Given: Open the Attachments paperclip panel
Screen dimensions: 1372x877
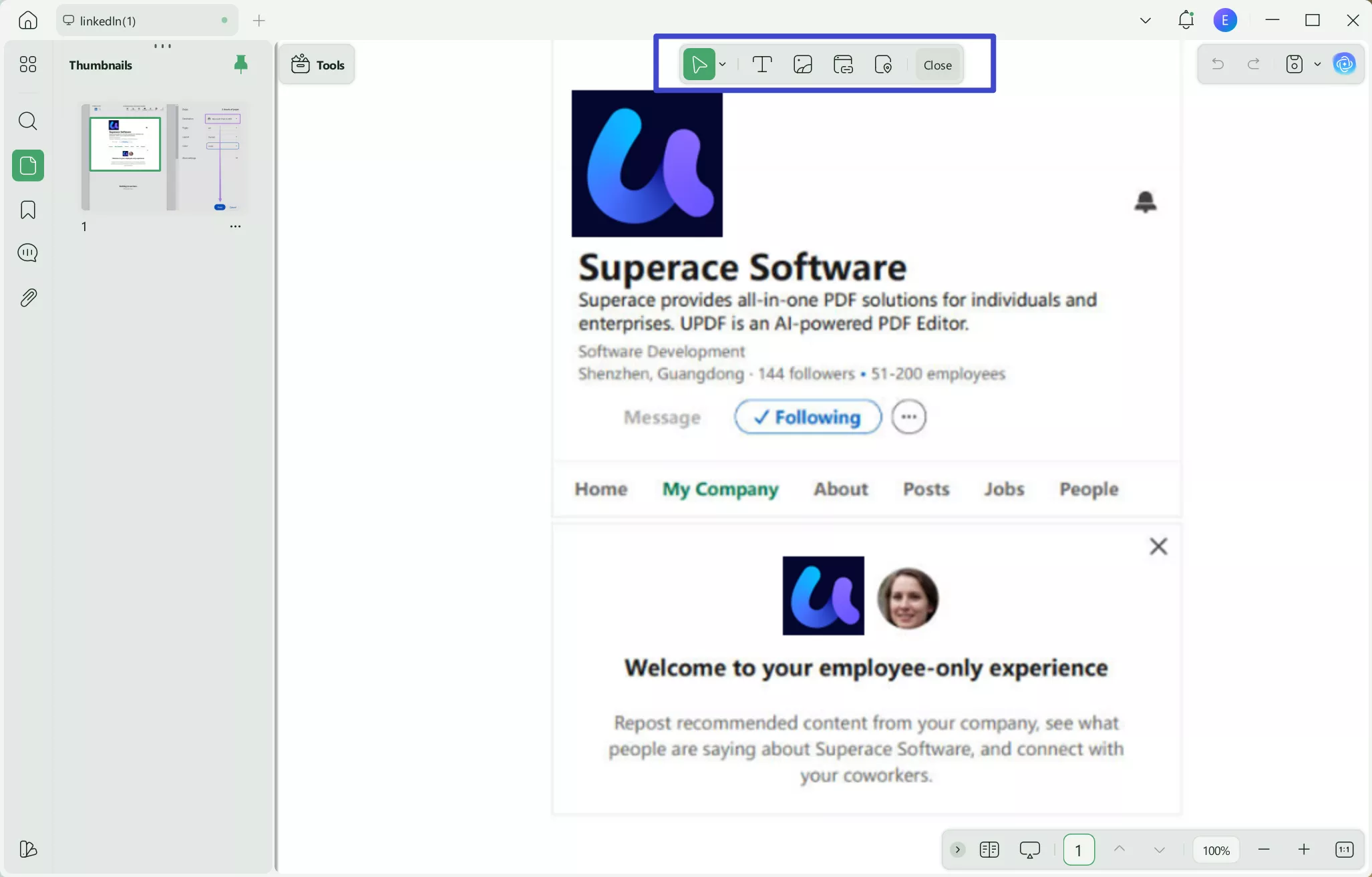Looking at the screenshot, I should [x=27, y=298].
